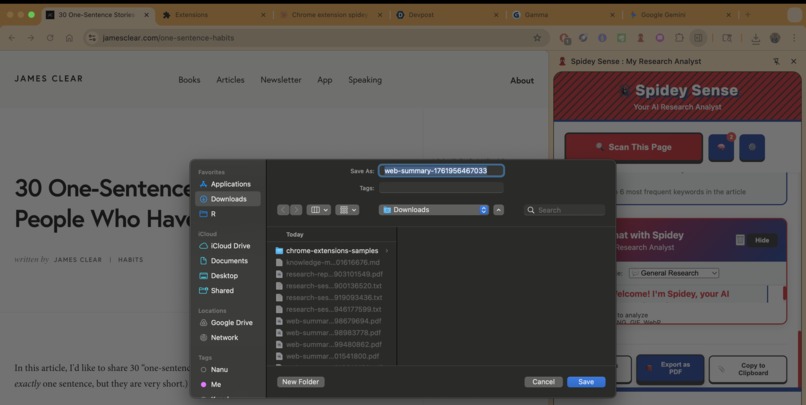
Task: Open Desktop in sidebar
Action: [228, 275]
